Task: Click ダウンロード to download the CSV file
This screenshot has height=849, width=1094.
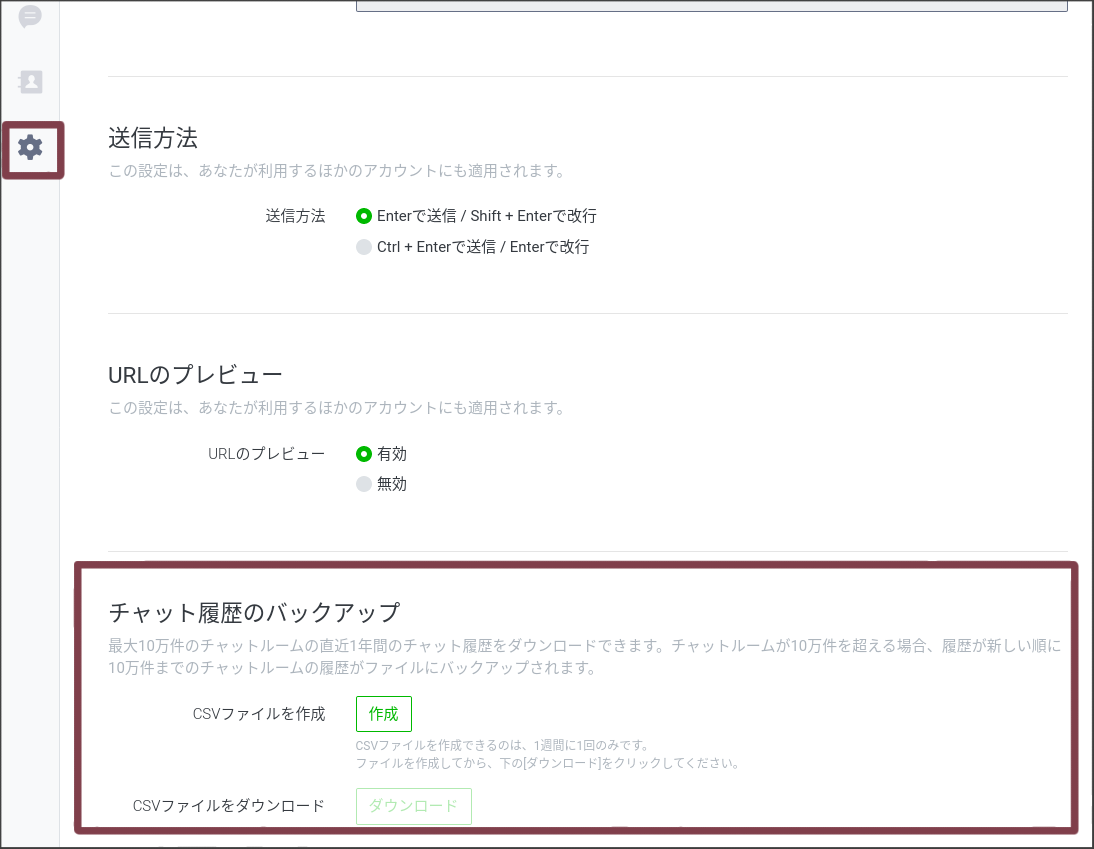Action: [x=413, y=806]
